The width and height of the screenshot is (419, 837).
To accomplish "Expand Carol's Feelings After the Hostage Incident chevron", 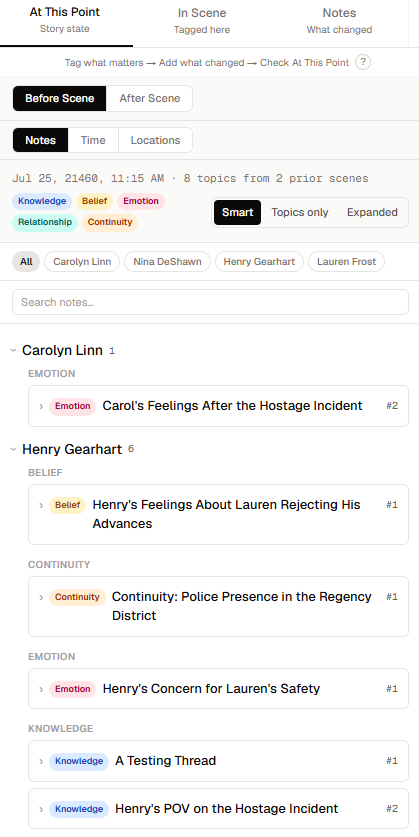I will point(41,406).
